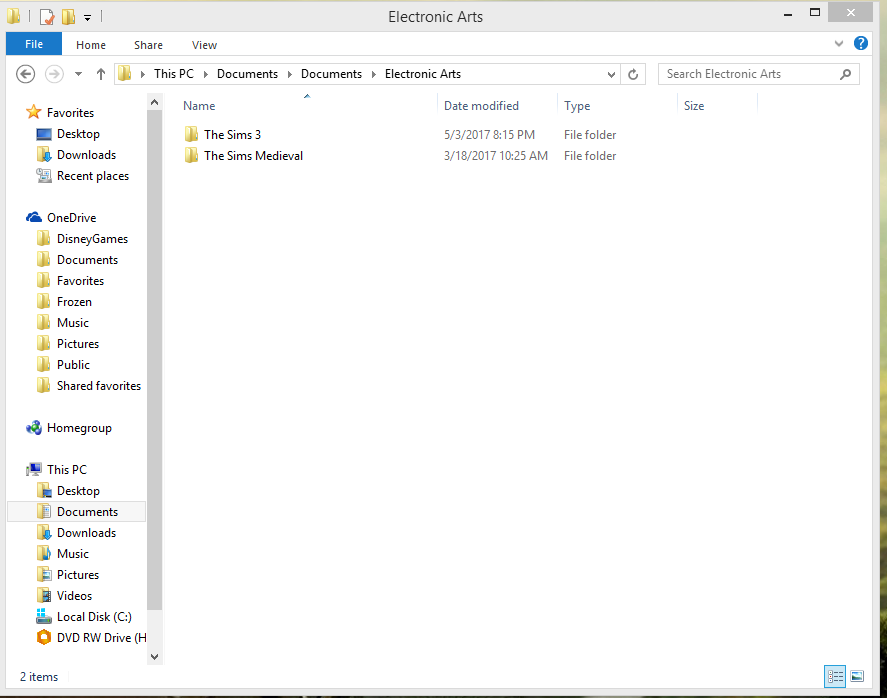Select The Sims Medieval folder
This screenshot has width=887, height=698.
253,156
